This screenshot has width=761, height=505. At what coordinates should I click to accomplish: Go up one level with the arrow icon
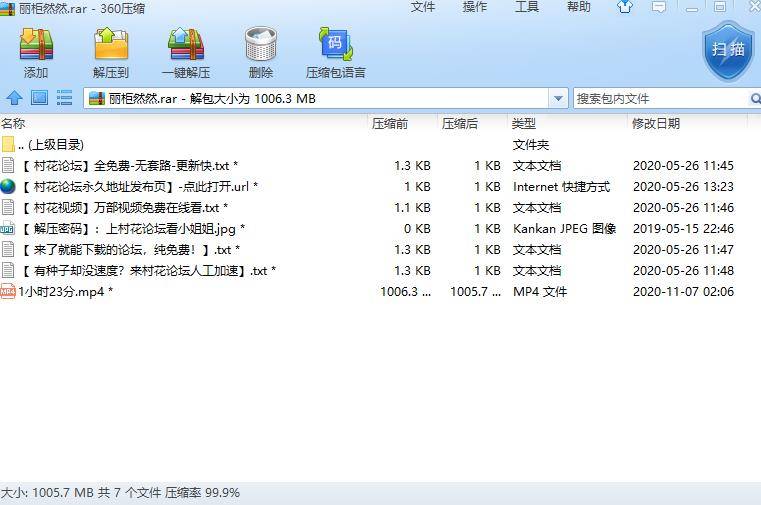pos(14,98)
